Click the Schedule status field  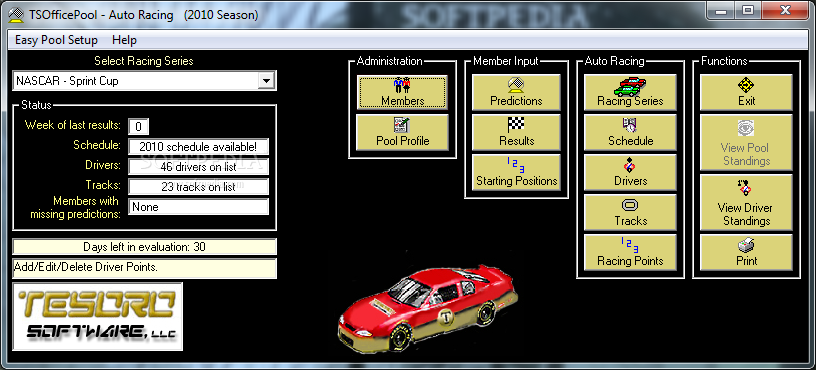pyautogui.click(x=198, y=146)
